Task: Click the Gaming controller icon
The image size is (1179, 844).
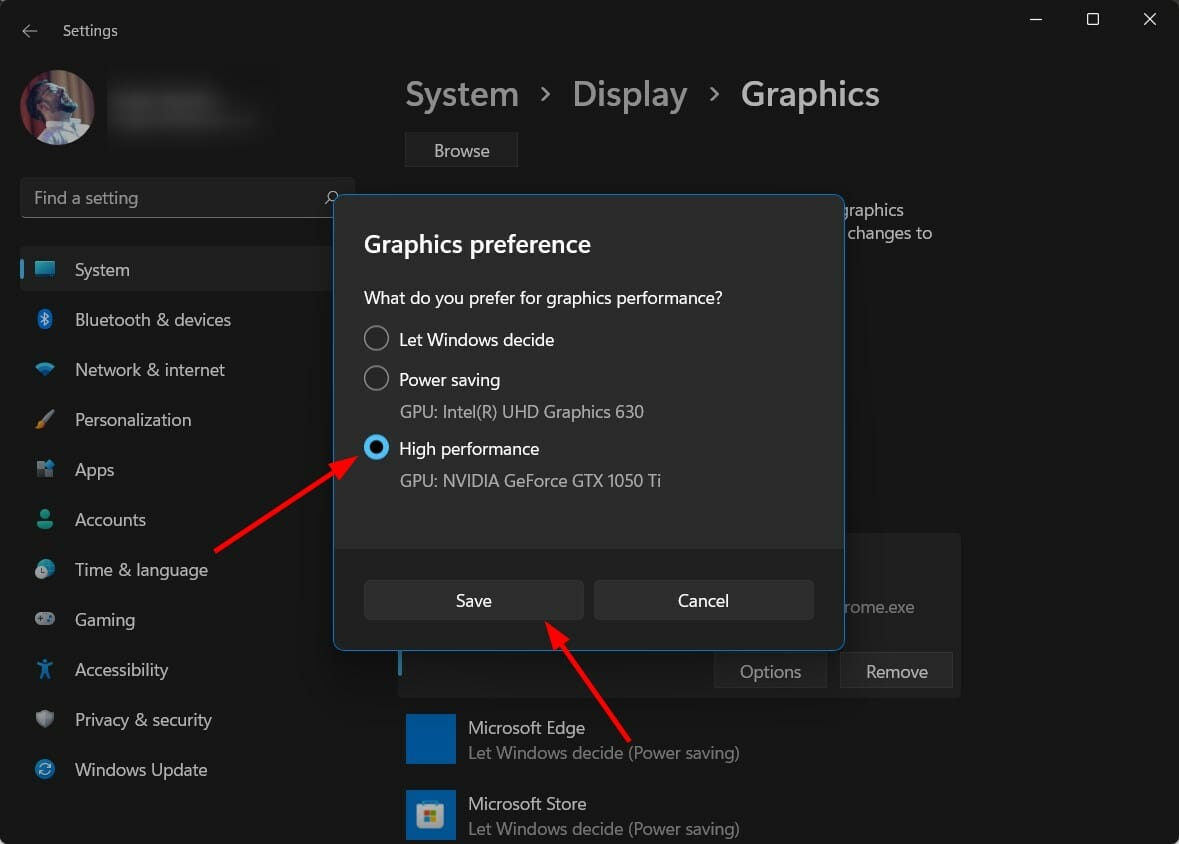Action: (x=45, y=620)
